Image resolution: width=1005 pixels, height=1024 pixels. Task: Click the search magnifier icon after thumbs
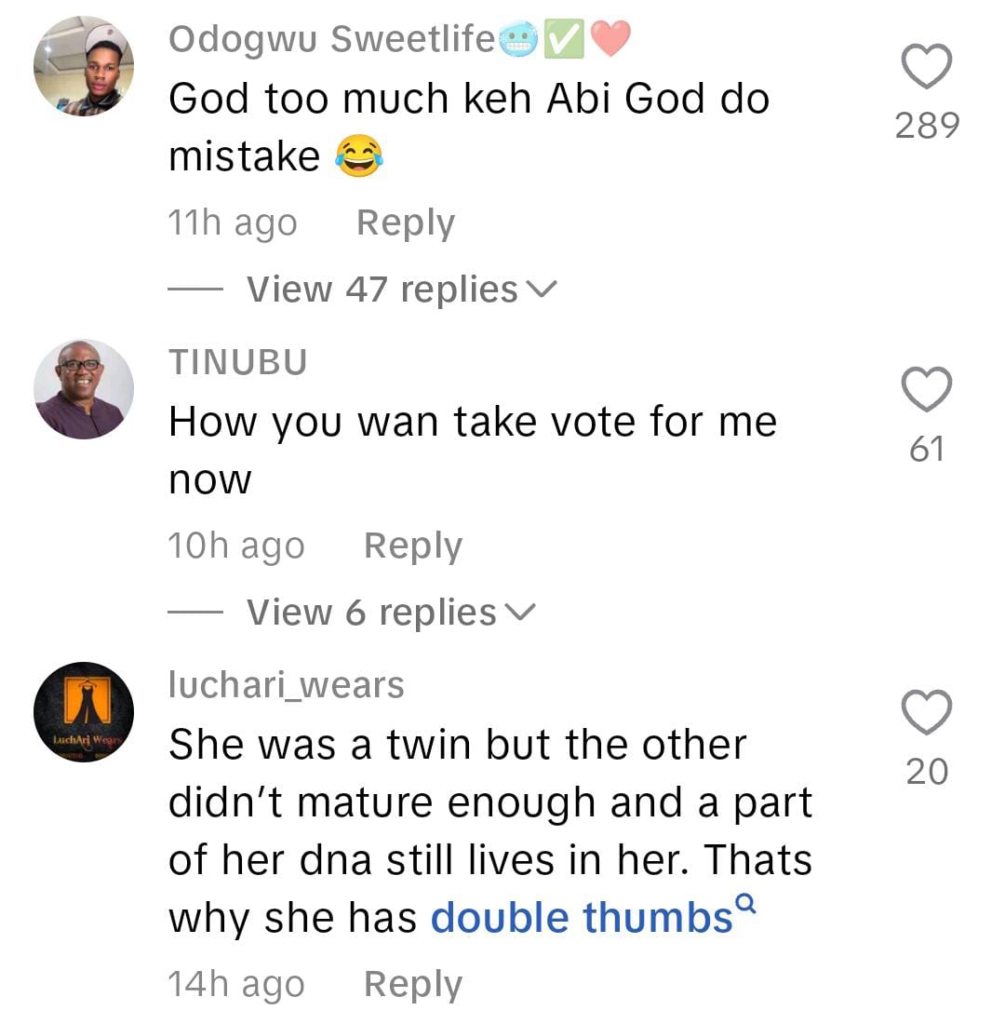(745, 903)
